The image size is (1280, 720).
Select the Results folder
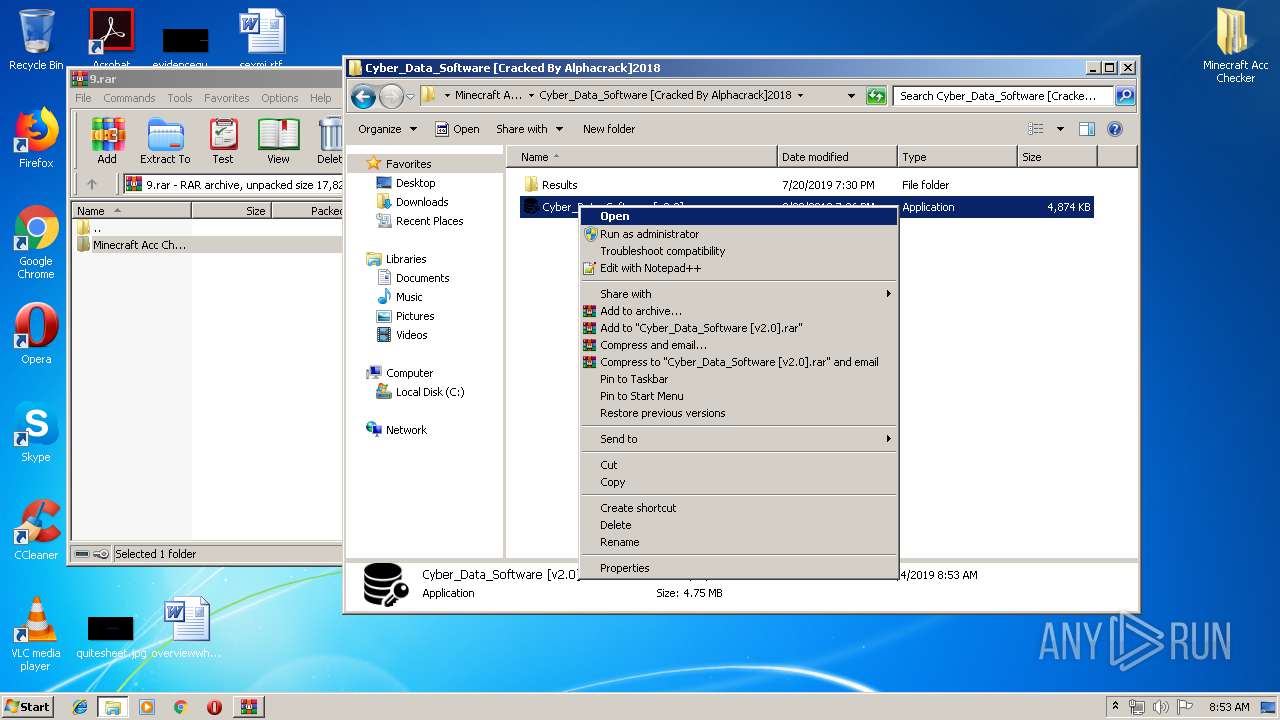pos(551,185)
